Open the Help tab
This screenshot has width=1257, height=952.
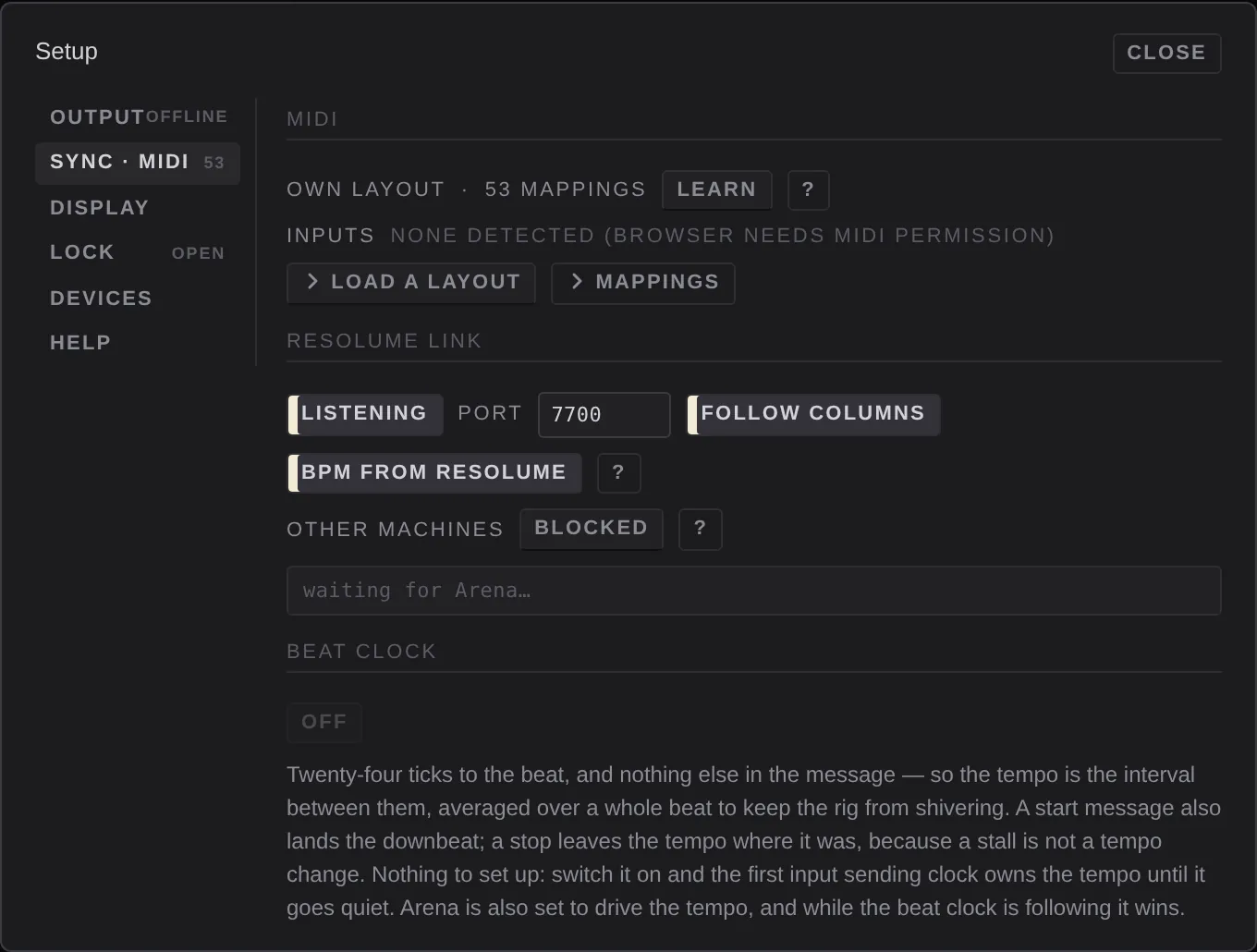138,343
